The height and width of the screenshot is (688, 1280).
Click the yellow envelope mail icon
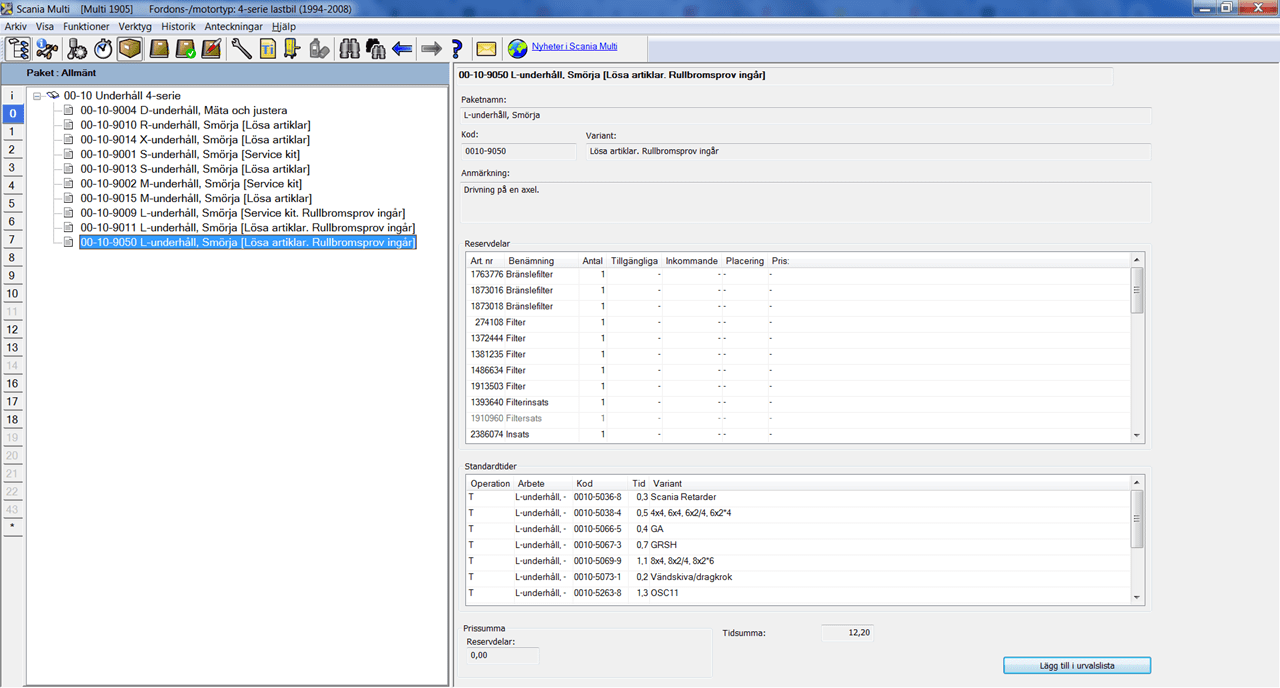(486, 48)
